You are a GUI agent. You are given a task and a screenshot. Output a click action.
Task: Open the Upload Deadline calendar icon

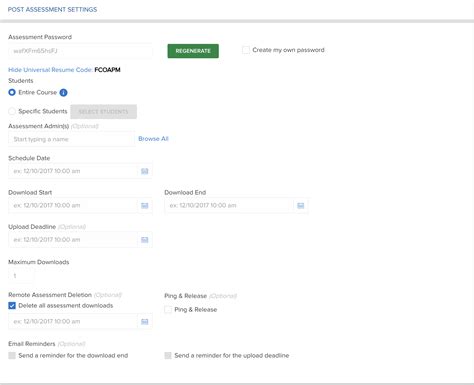pos(145,240)
